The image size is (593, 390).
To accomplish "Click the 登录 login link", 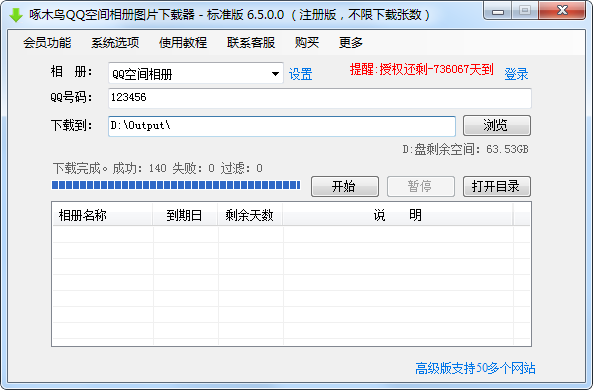I will point(516,74).
